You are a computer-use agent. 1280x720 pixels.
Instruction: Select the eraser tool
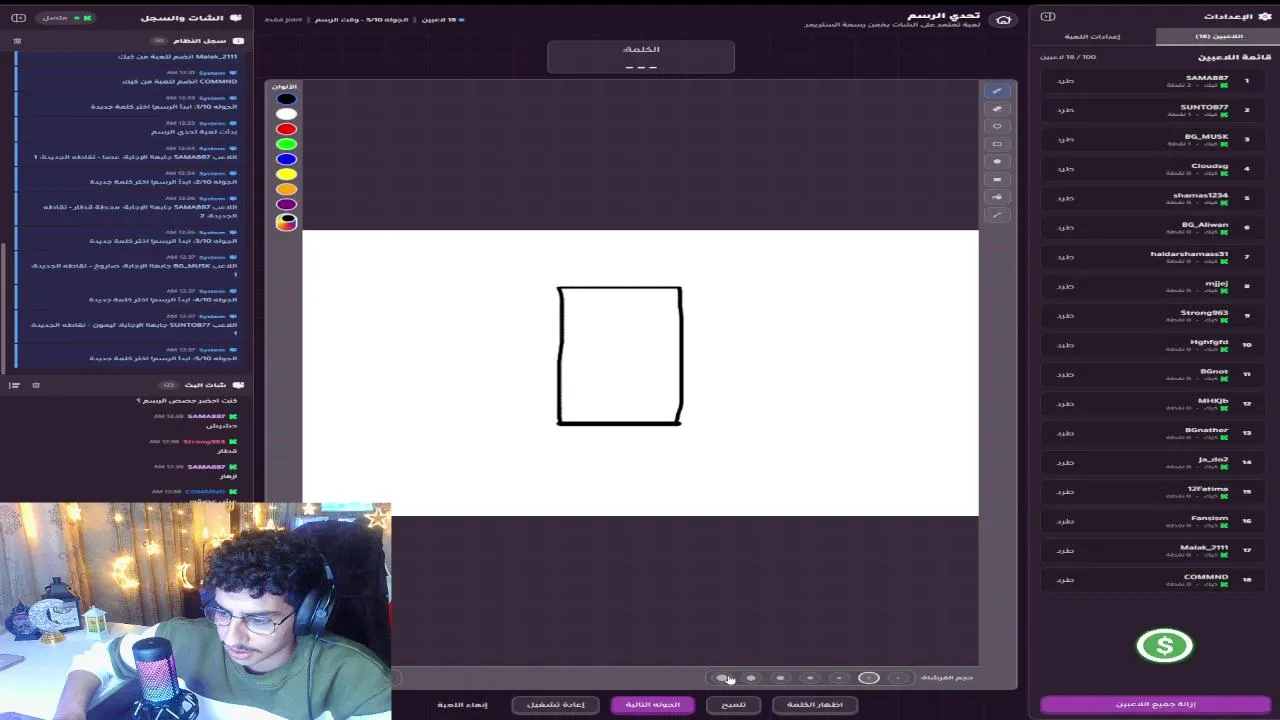[x=997, y=109]
